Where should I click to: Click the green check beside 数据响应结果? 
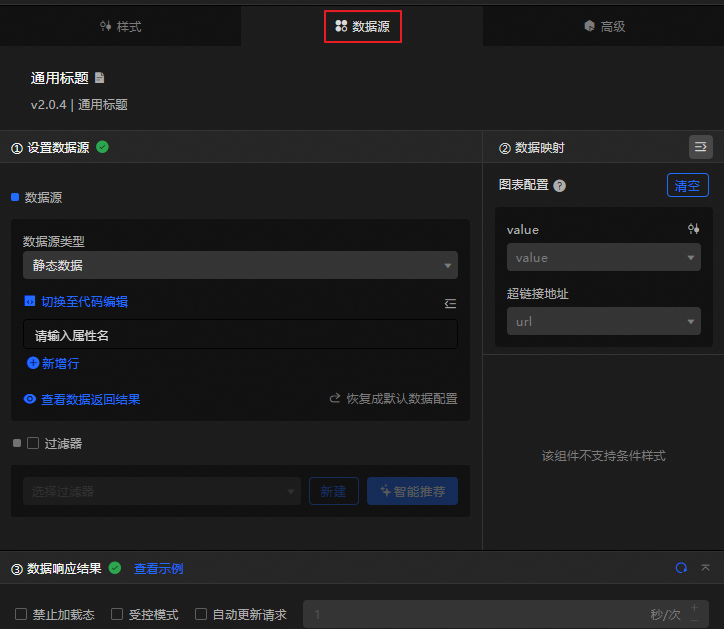tap(115, 568)
